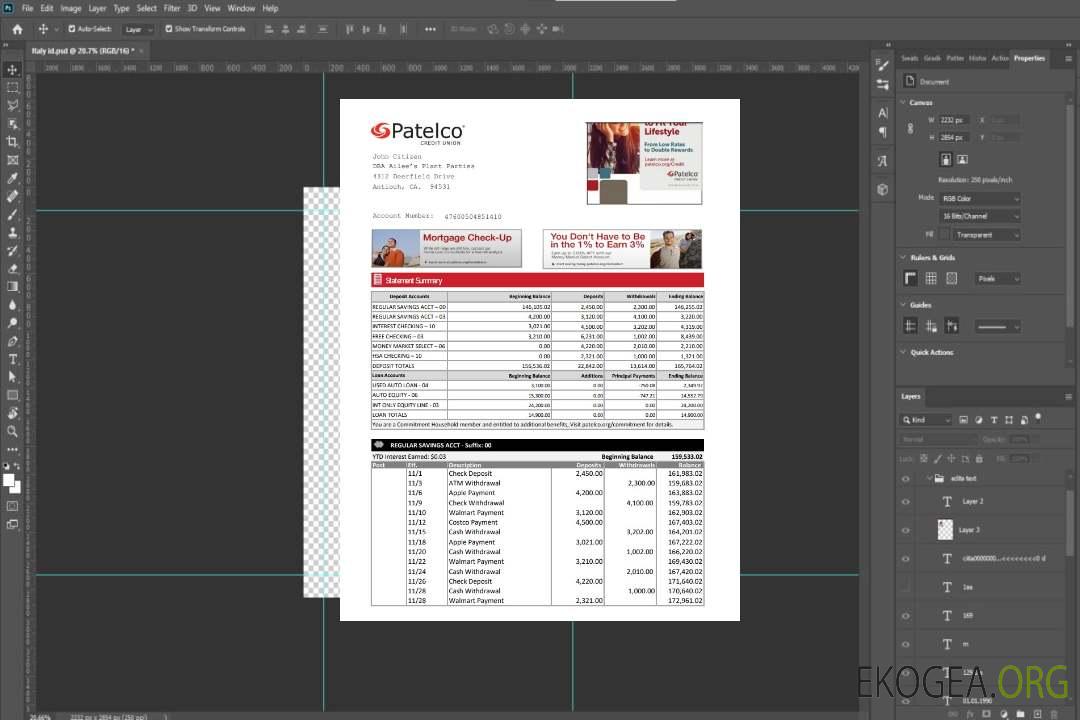This screenshot has width=1080, height=720.
Task: Open the Character panel icon
Action: pos(883,112)
